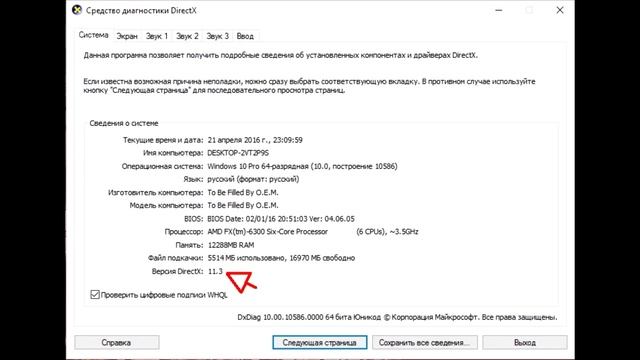Image resolution: width=640 pixels, height=360 pixels.
Task: Click the Сведения о системе group label
Action: tap(124, 123)
